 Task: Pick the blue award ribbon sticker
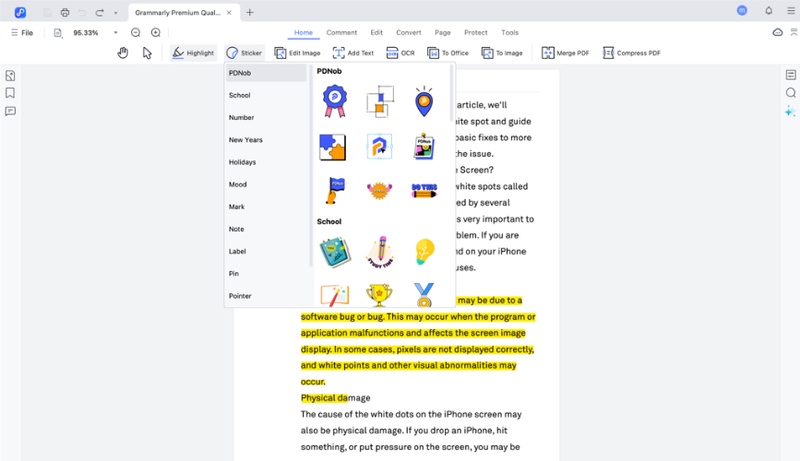pyautogui.click(x=335, y=101)
